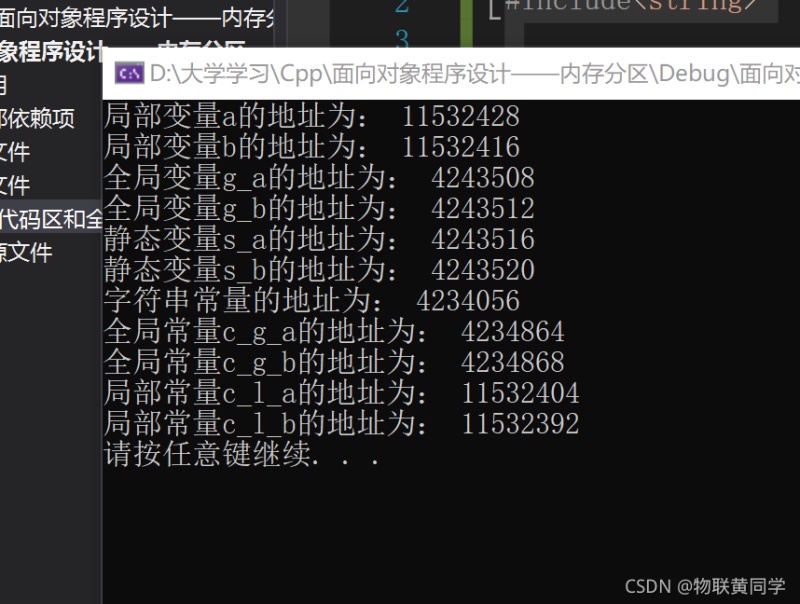This screenshot has width=800, height=604.
Task: Click the 字符串常量的地址为 output line
Action: point(312,300)
